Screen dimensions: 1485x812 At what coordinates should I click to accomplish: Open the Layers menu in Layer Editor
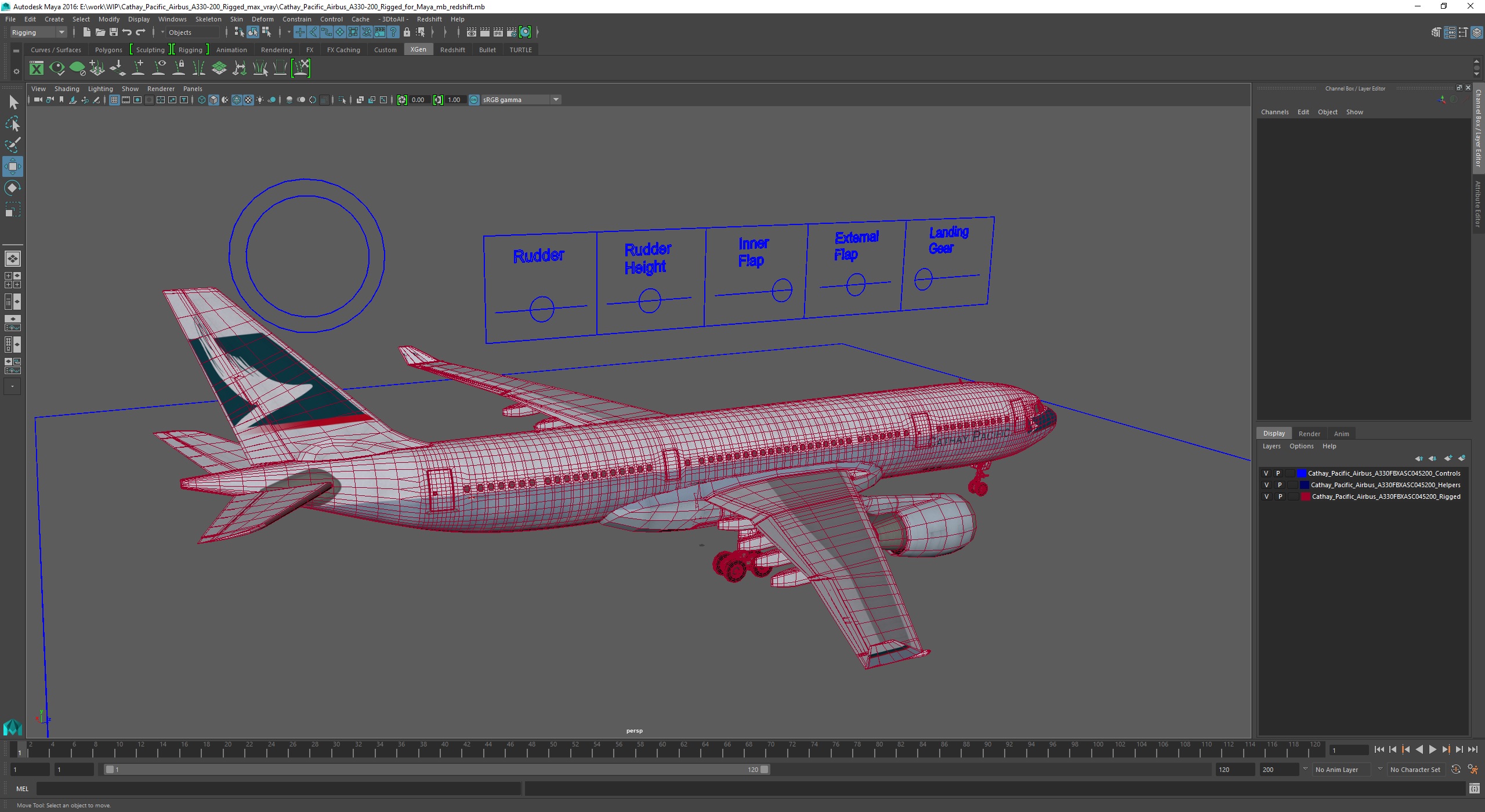pos(1271,446)
